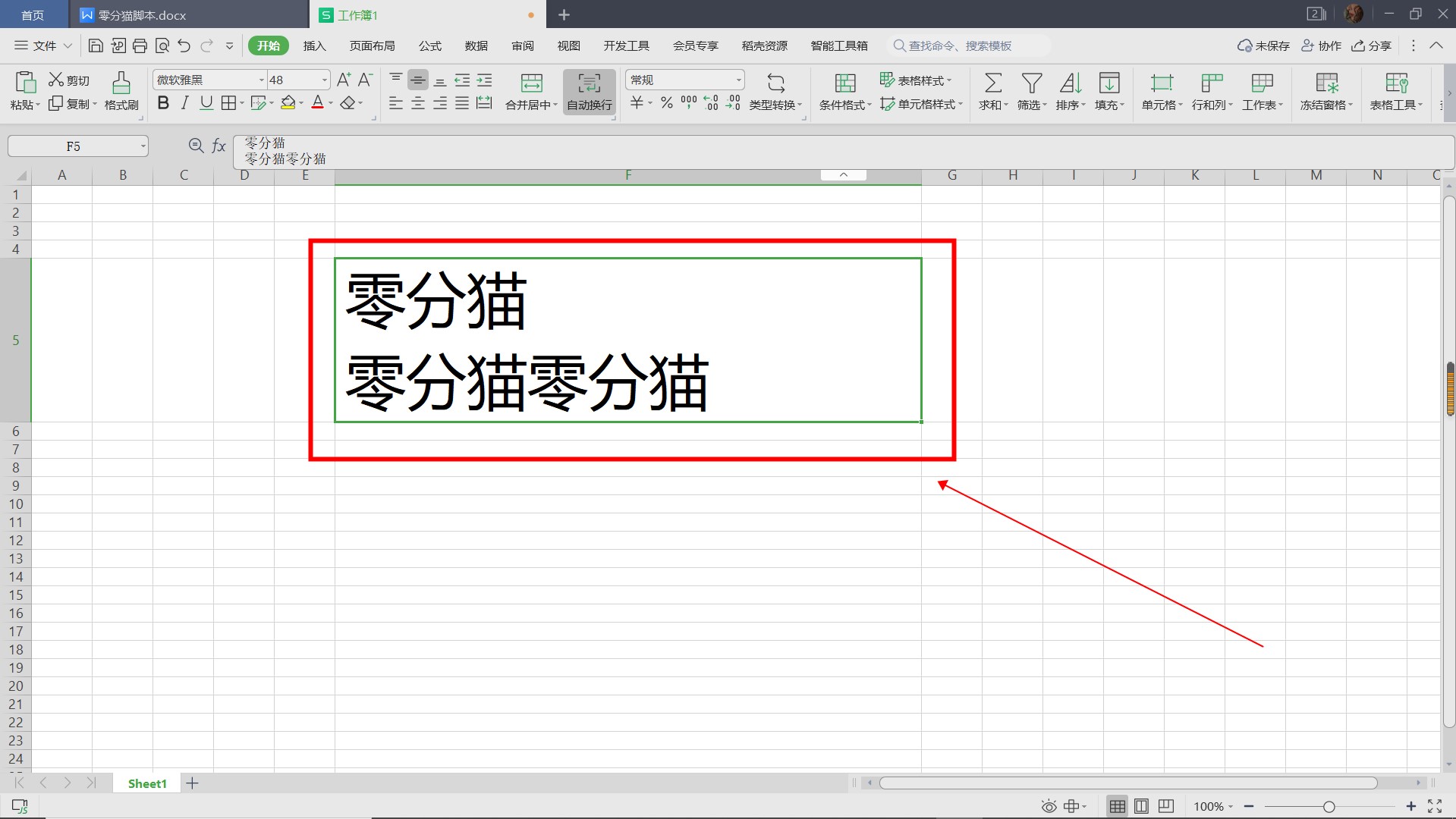Click the increase font size icon
The height and width of the screenshot is (819, 1456).
coord(344,80)
